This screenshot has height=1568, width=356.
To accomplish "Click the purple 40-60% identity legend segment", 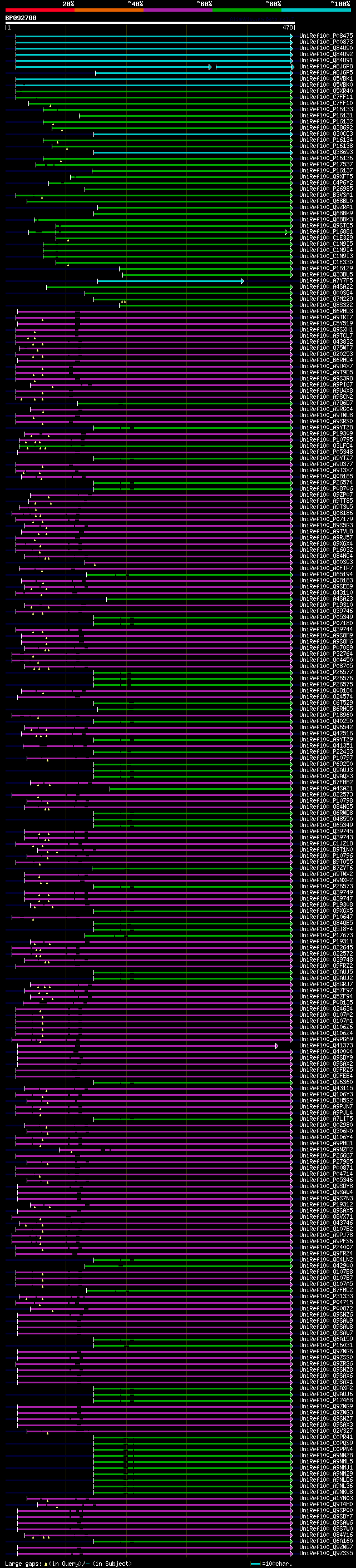I will [177, 10].
